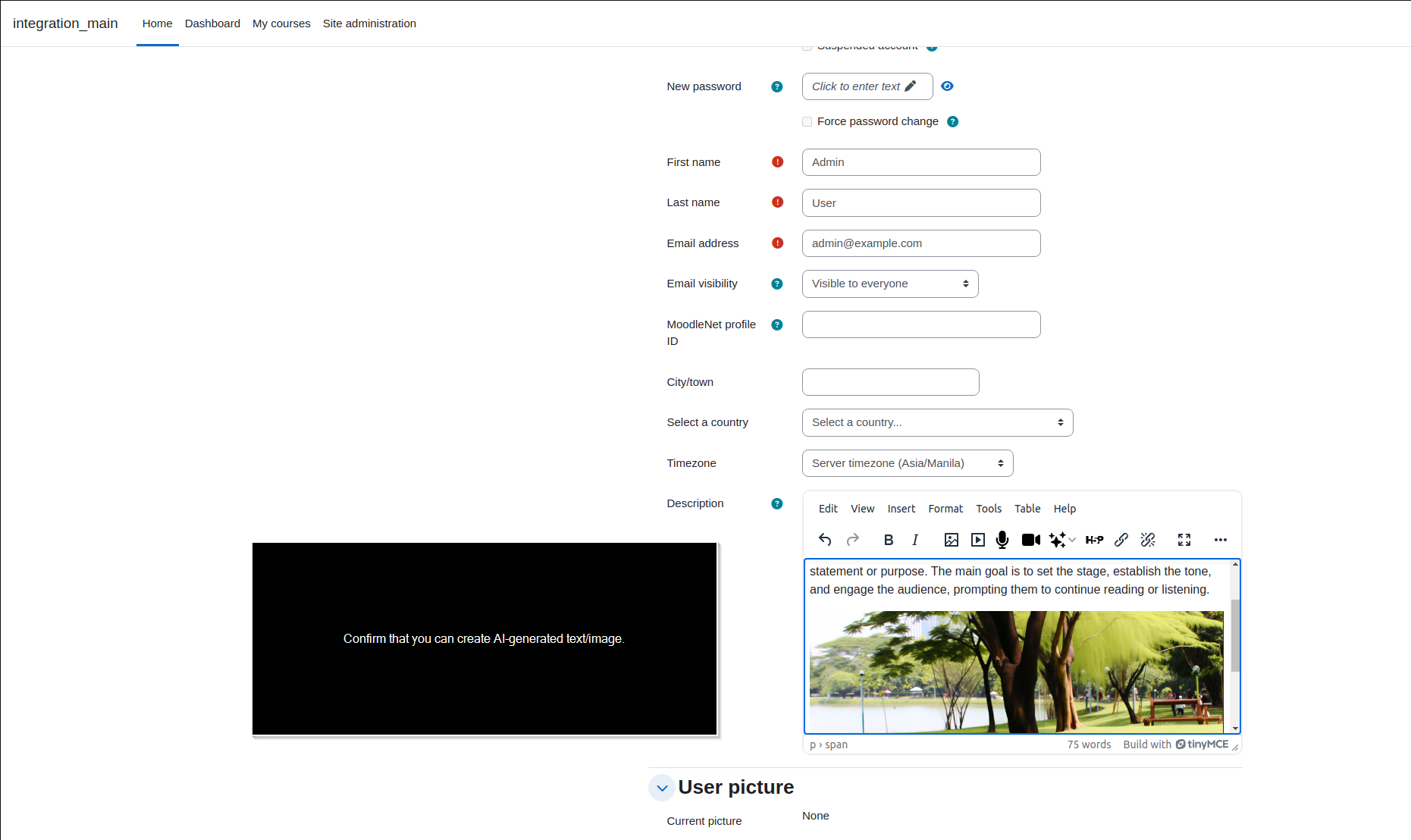Click the User picture heading
The height and width of the screenshot is (840, 1411).
(735, 787)
